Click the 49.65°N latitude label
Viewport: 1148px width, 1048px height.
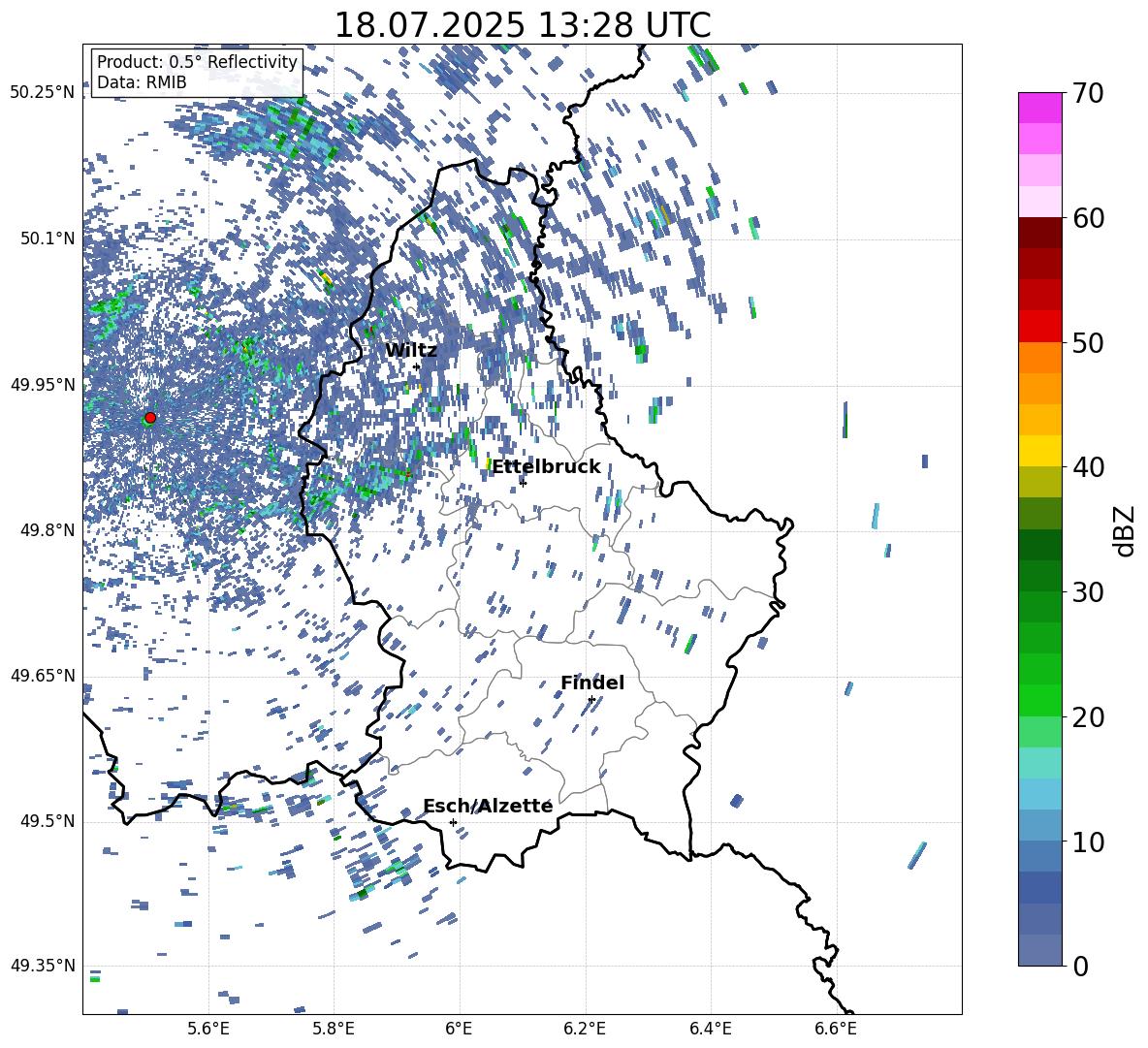click(x=44, y=676)
